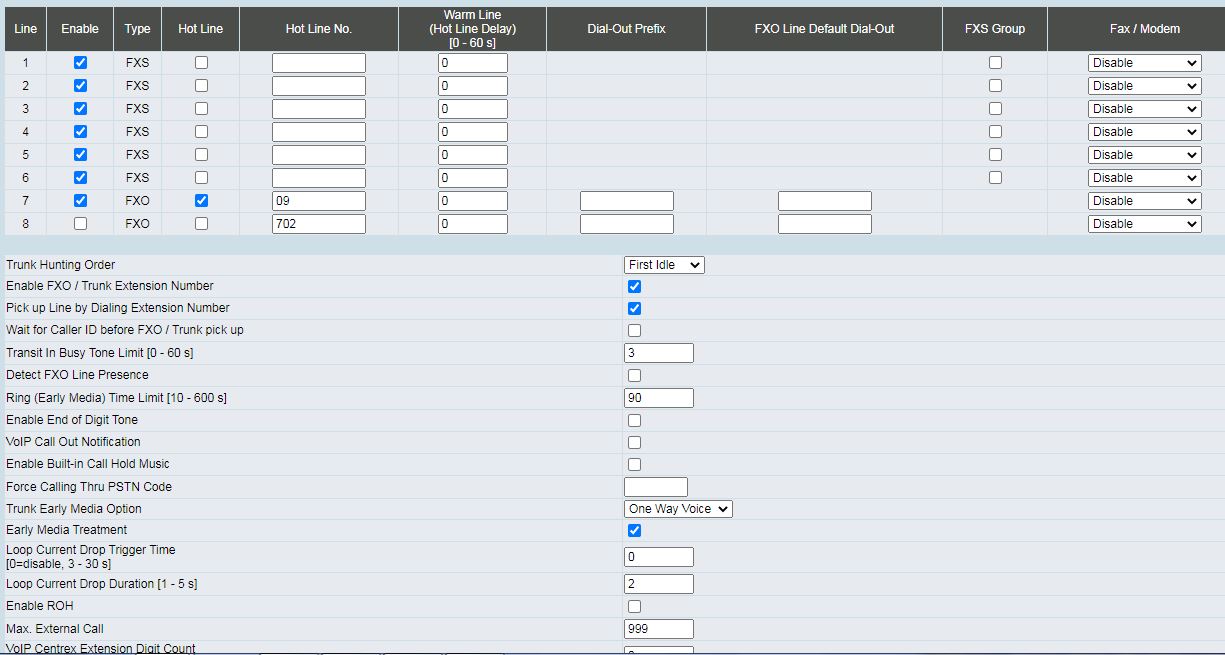Enable Detect FXO Line Presence option
Viewport: 1225px width, 655px height.
(634, 376)
